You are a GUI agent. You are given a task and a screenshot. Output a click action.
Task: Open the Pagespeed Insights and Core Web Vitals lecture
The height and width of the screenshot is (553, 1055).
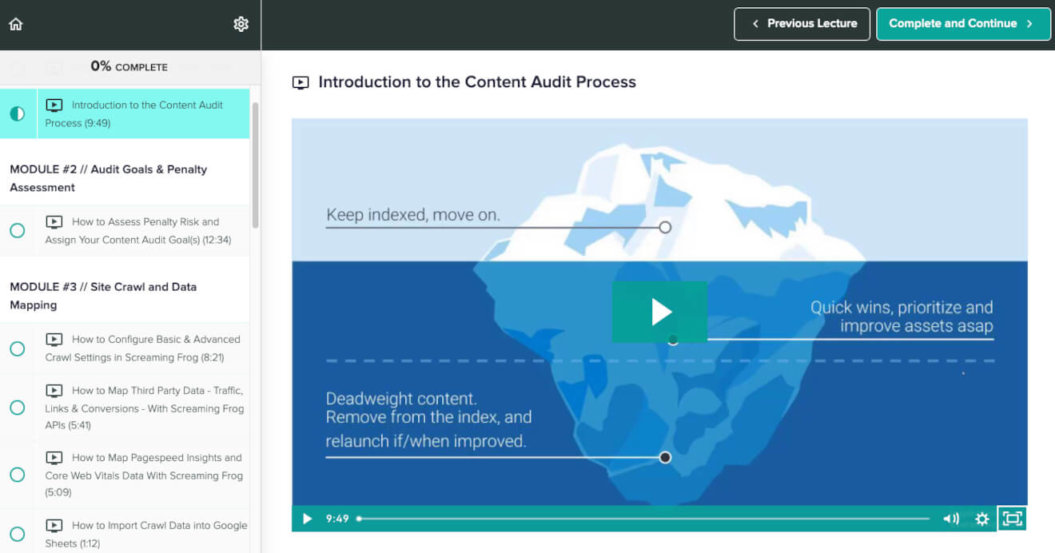pos(144,475)
